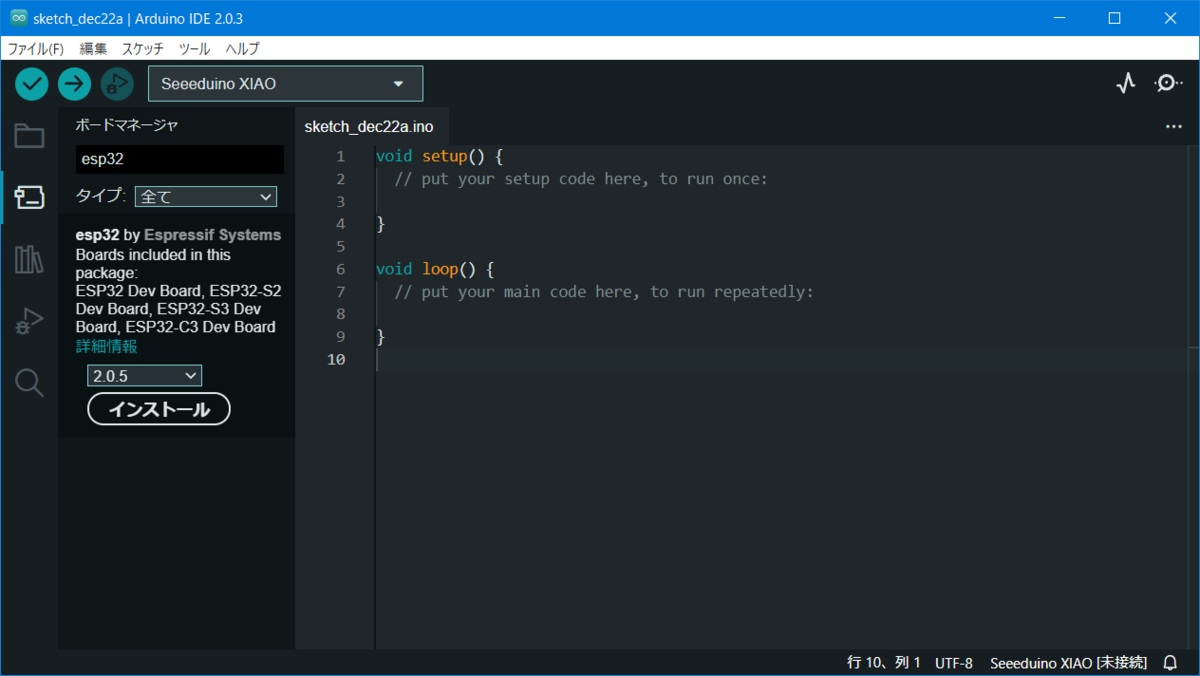Click the setup code comment on line 2
This screenshot has width=1200, height=676.
(x=581, y=179)
